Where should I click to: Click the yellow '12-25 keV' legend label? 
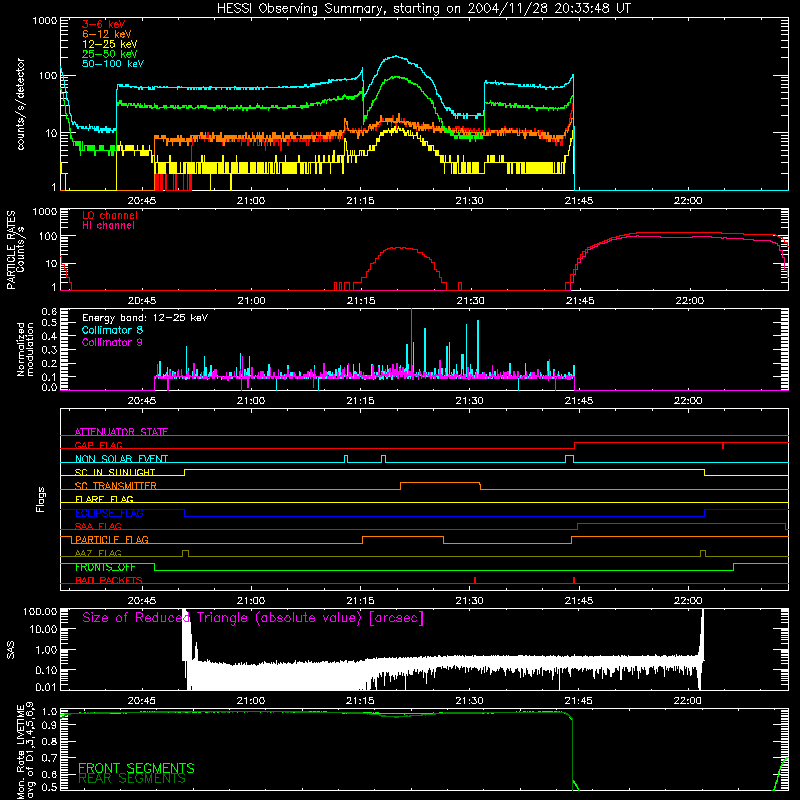[x=109, y=44]
